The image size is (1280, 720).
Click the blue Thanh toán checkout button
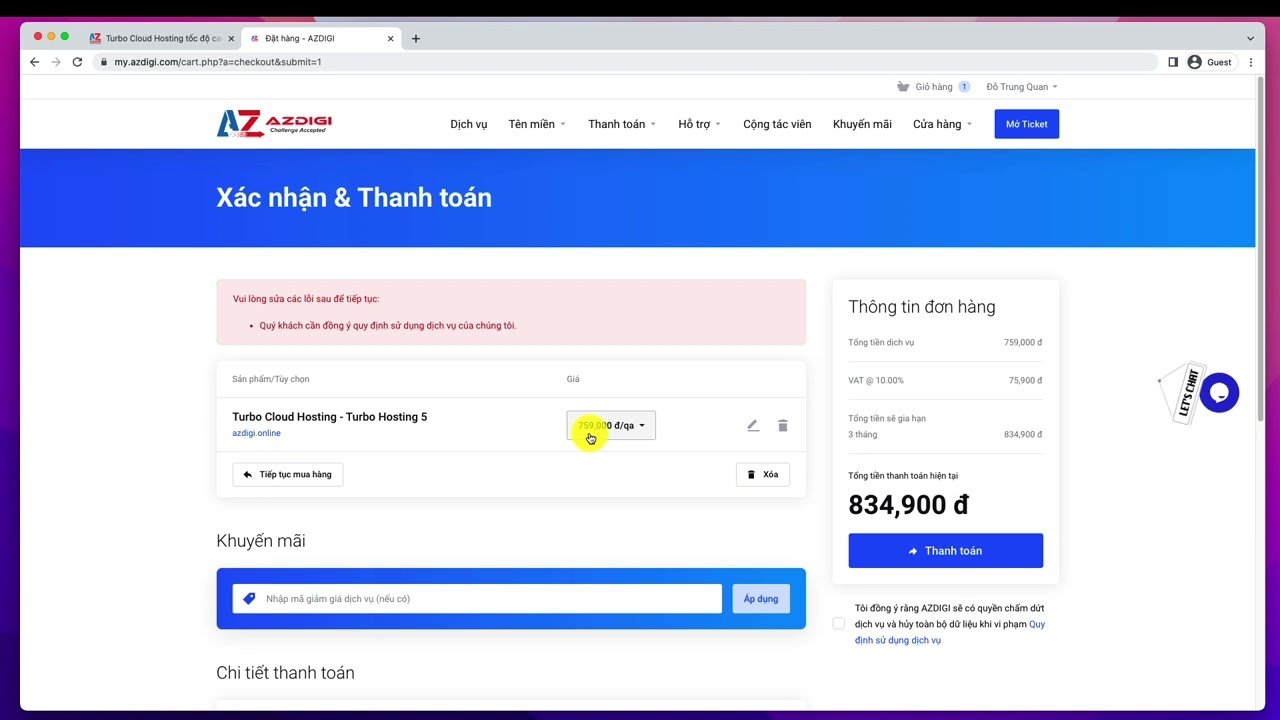(946, 551)
